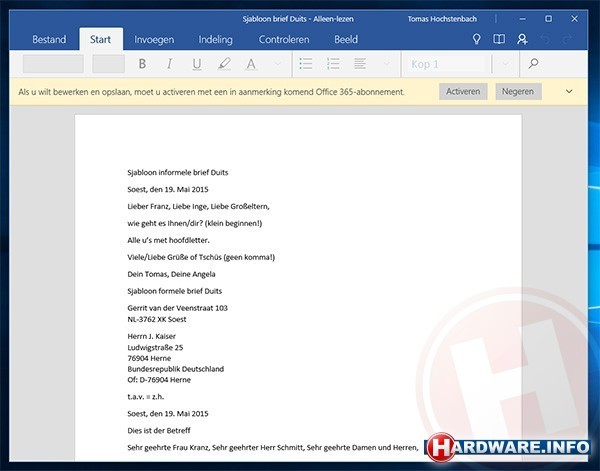This screenshot has height=471, width=600.
Task: Click the share person icon
Action: tap(522, 40)
